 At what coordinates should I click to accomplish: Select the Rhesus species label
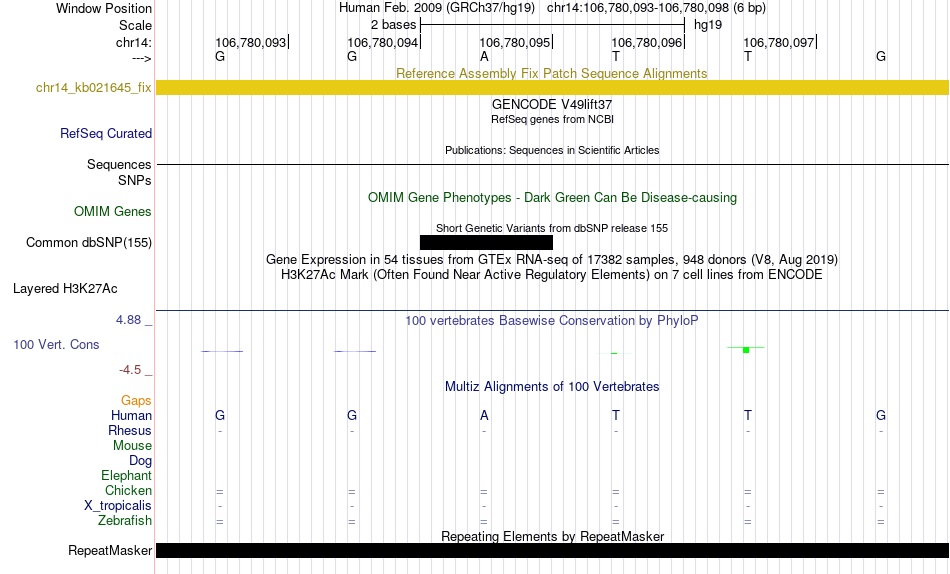(130, 430)
